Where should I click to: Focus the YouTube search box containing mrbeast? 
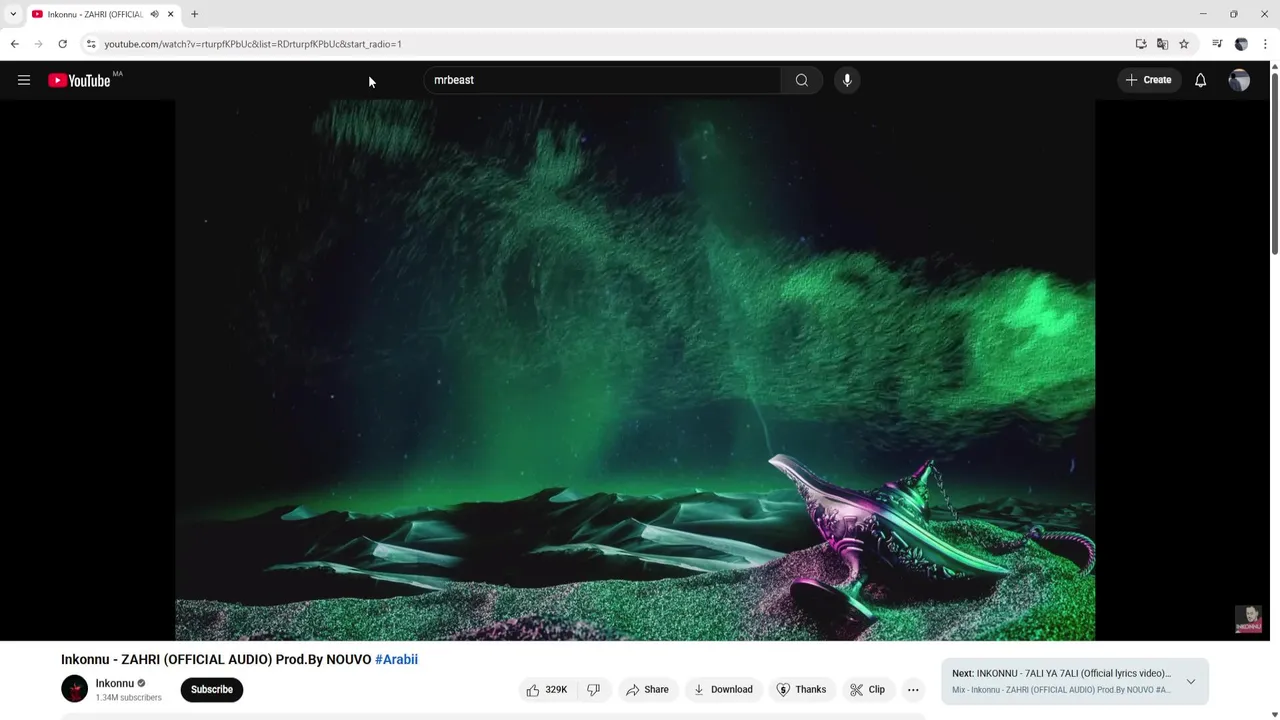click(x=602, y=80)
